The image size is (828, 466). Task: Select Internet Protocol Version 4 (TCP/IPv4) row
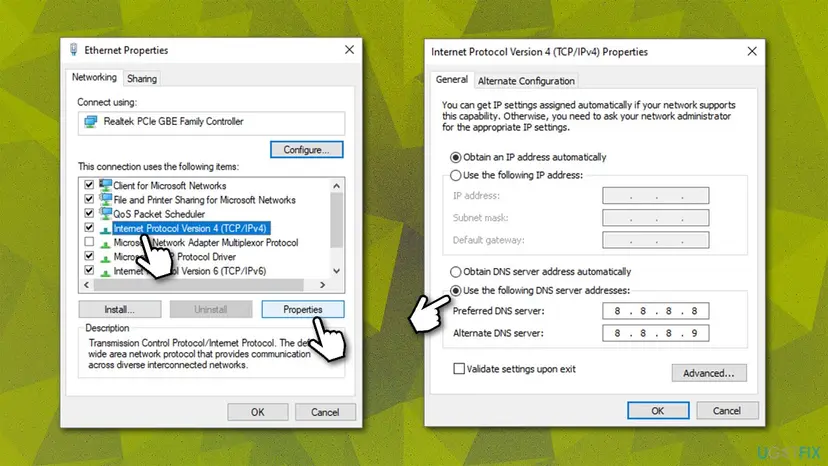(190, 228)
